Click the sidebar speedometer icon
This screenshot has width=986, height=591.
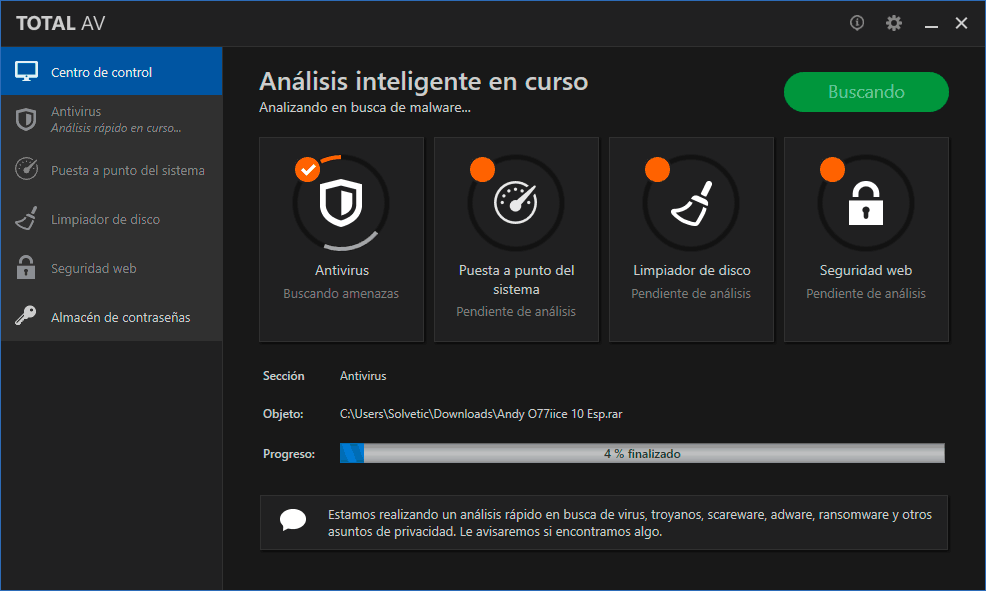(x=26, y=168)
